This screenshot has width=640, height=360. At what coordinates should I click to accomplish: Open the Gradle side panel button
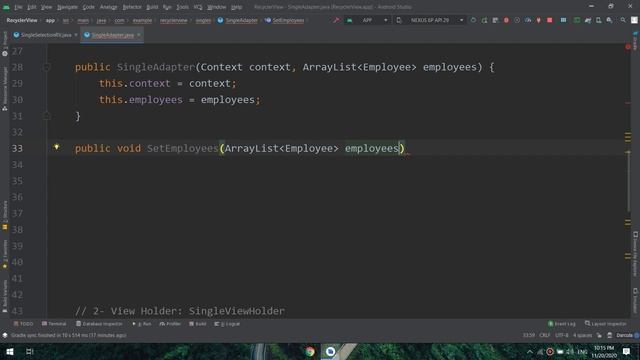tap(636, 40)
